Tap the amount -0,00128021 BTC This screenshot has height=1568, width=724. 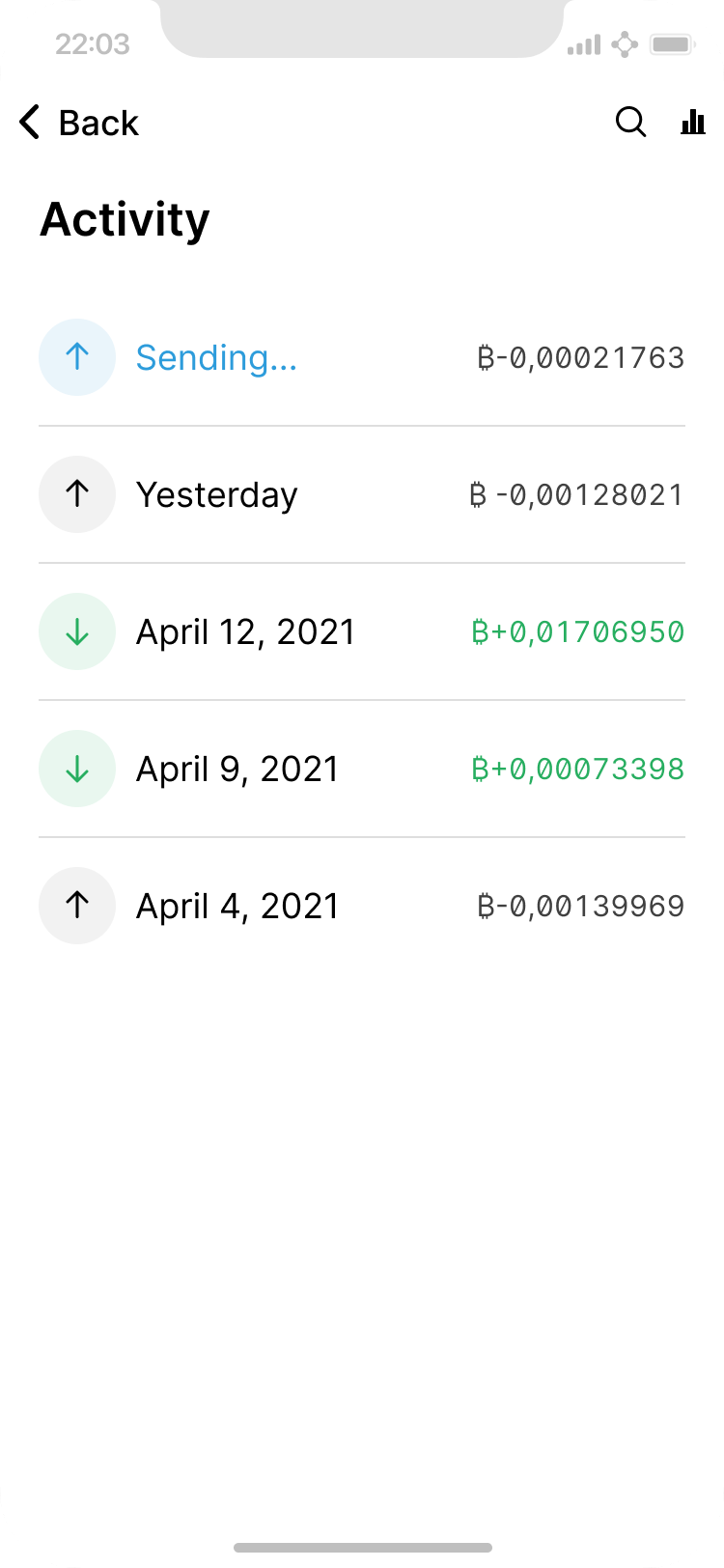576,494
